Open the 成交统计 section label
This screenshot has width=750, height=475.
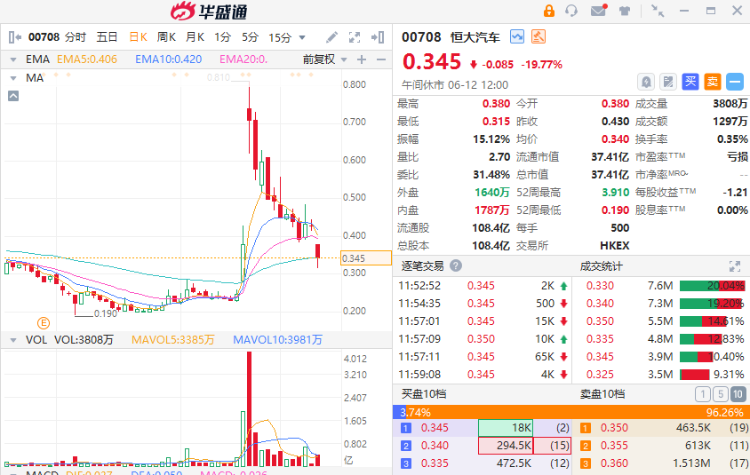pos(601,266)
